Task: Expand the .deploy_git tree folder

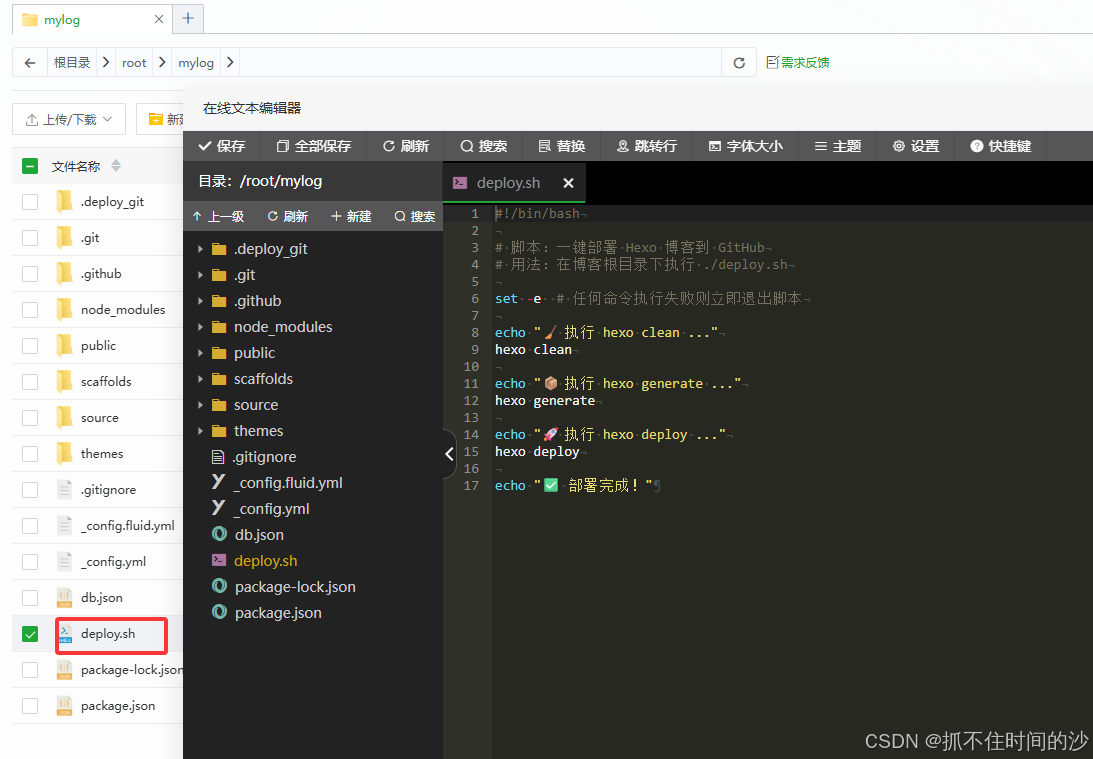Action: (x=200, y=249)
